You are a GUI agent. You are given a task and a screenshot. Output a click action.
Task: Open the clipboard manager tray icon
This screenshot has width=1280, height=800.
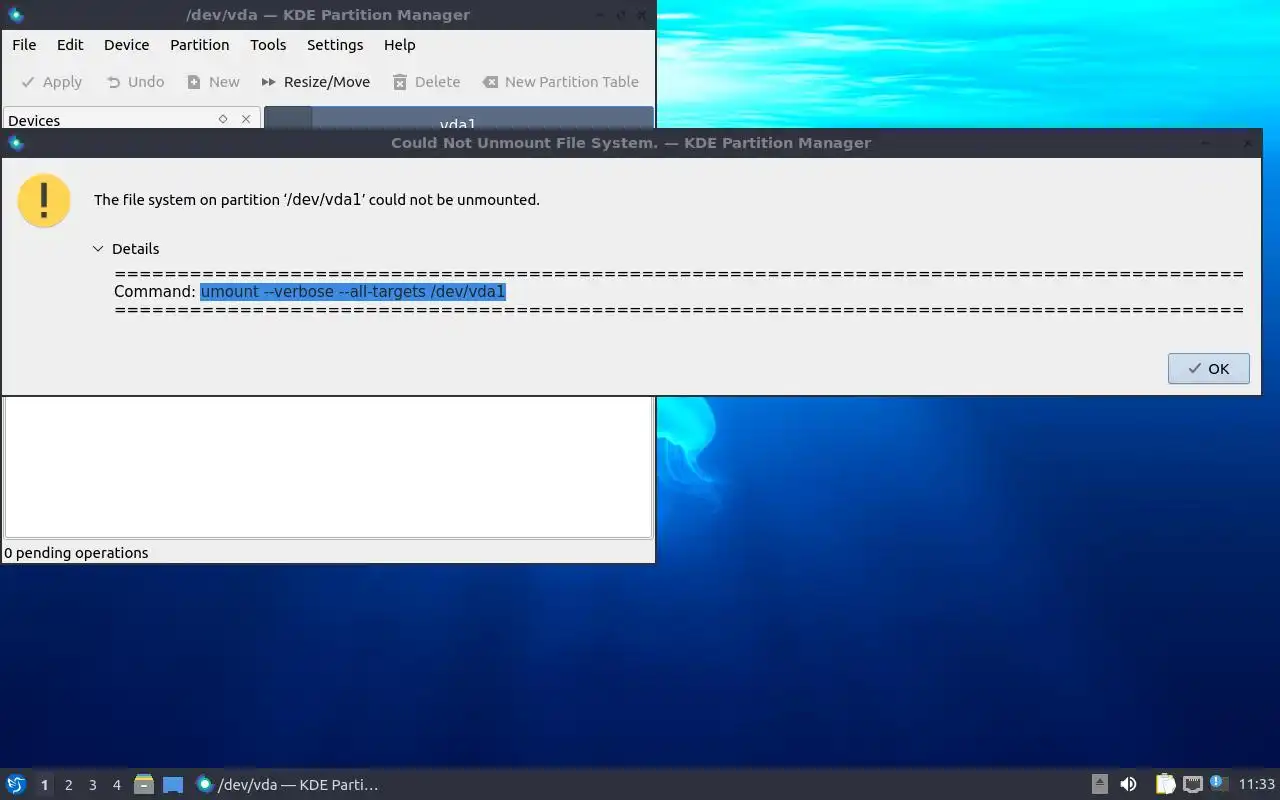(x=1165, y=785)
